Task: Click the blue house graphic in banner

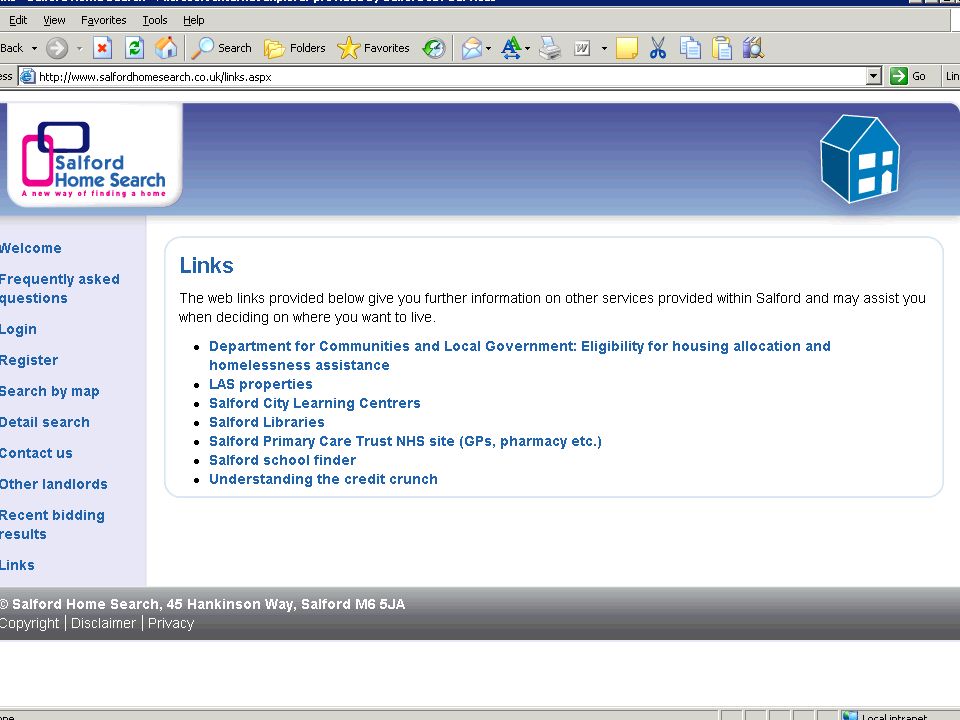Action: point(860,159)
